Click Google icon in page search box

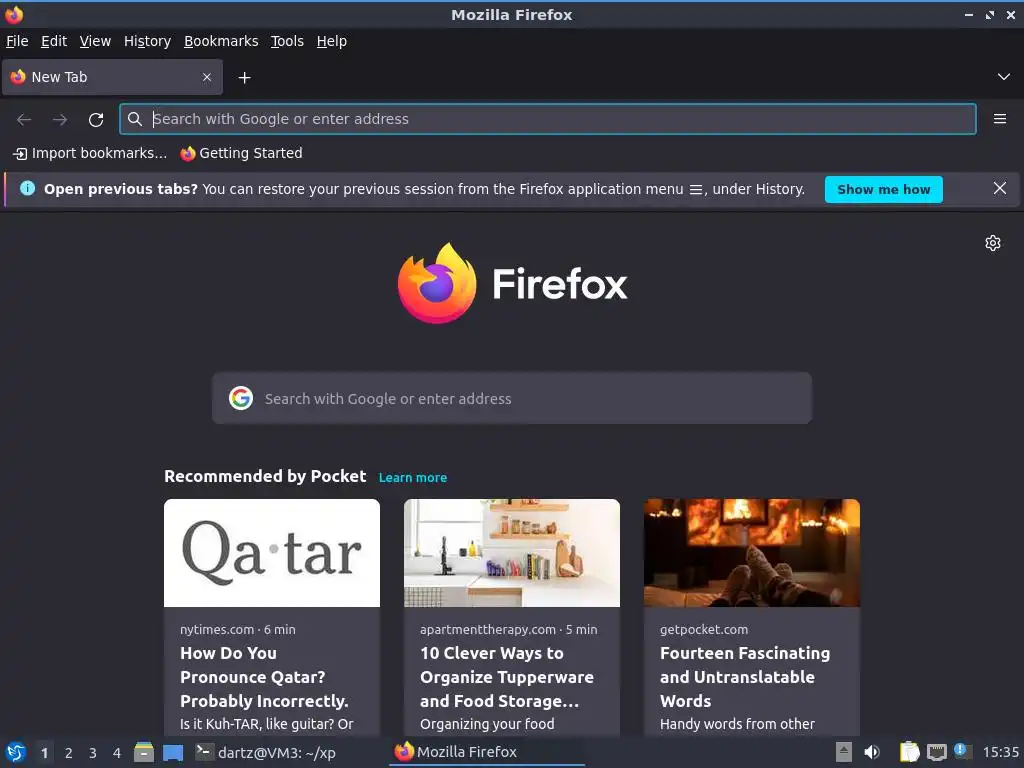coord(241,398)
